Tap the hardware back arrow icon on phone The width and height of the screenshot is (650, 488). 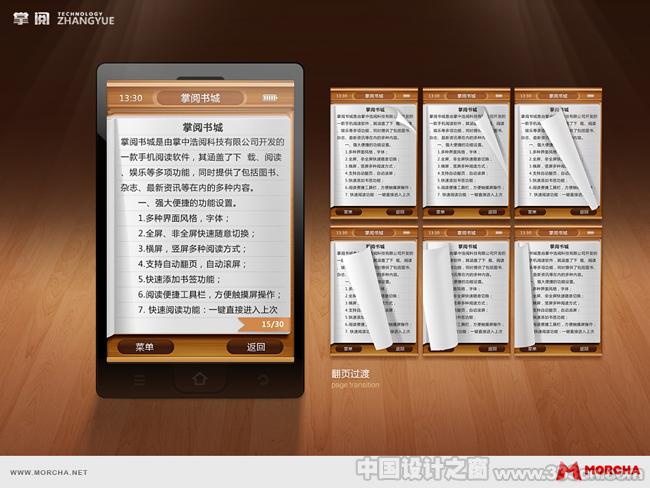coord(262,379)
